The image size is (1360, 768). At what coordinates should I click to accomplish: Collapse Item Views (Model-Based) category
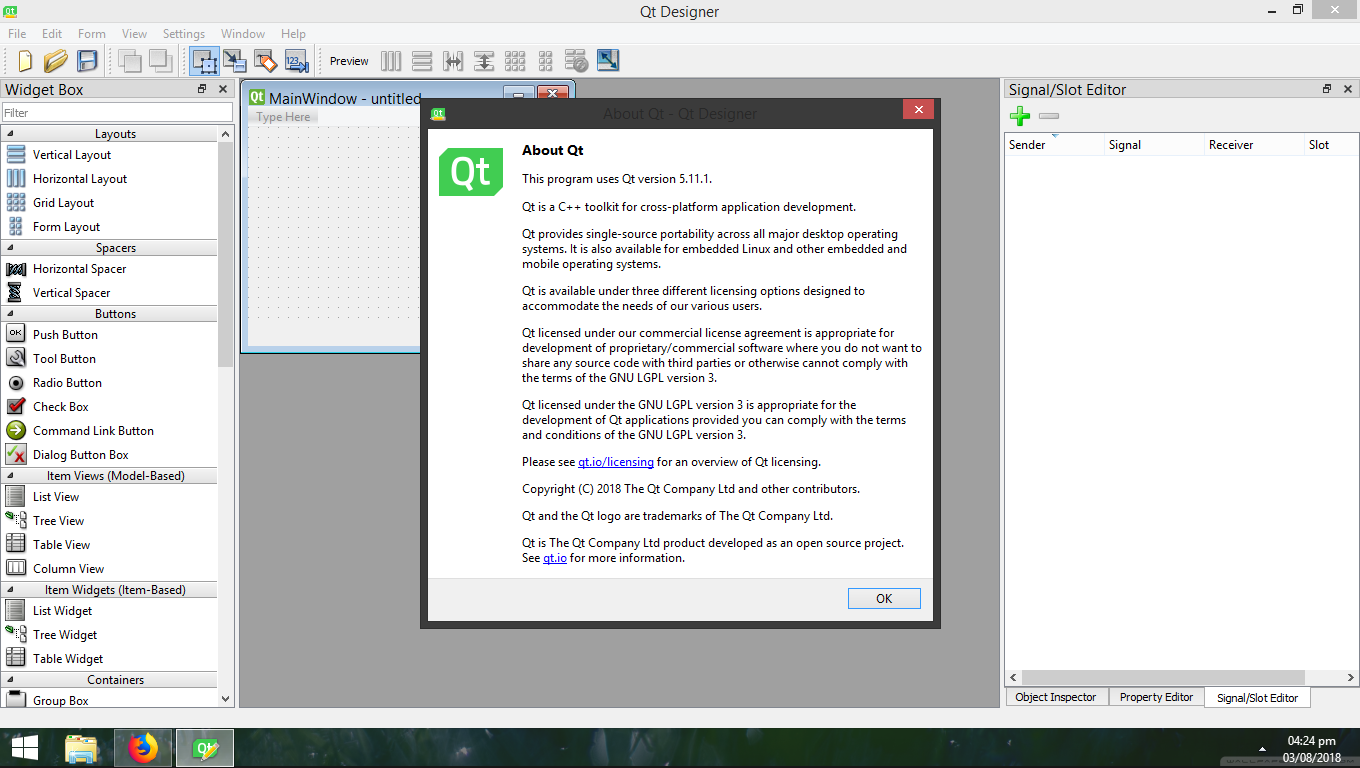109,476
